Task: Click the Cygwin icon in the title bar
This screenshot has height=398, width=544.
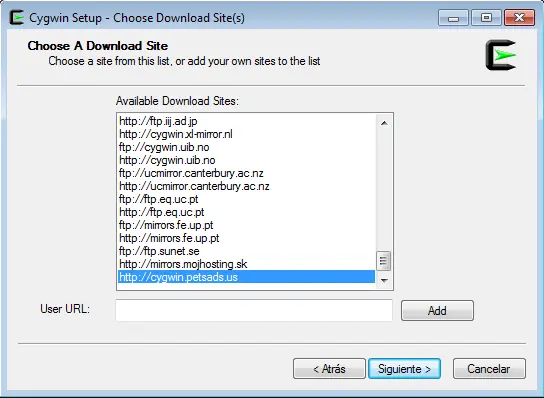Action: point(16,17)
